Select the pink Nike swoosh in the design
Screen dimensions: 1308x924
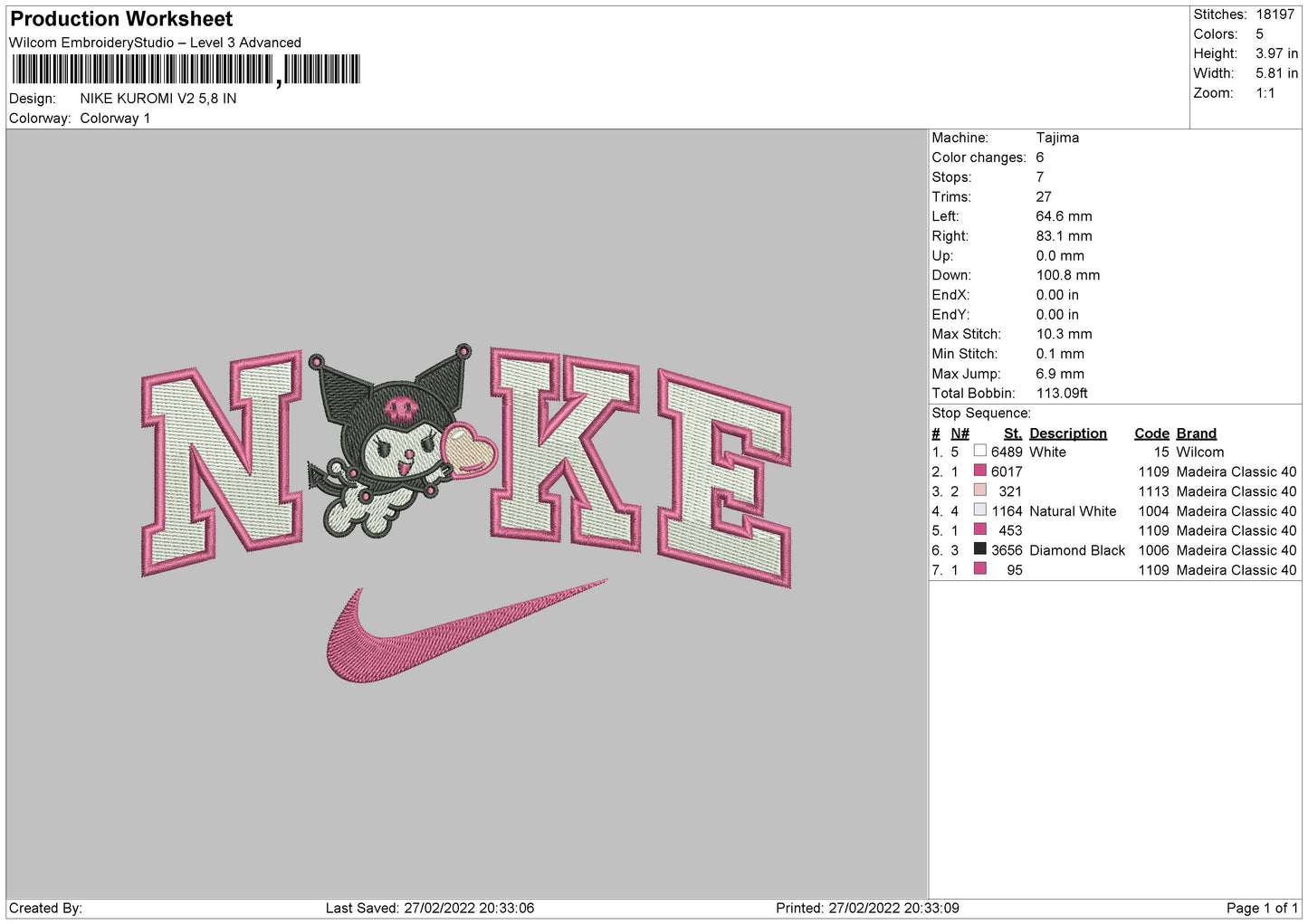434,633
